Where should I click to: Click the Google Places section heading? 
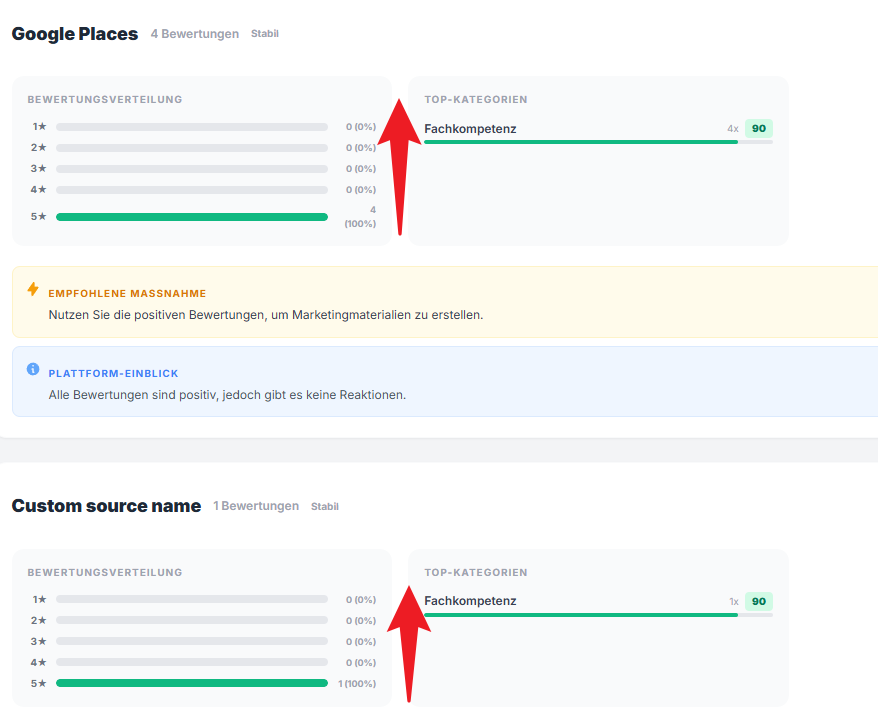[75, 34]
